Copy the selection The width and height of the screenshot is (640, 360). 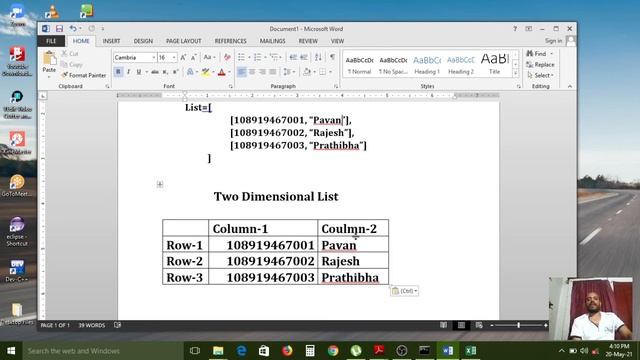[x=71, y=64]
